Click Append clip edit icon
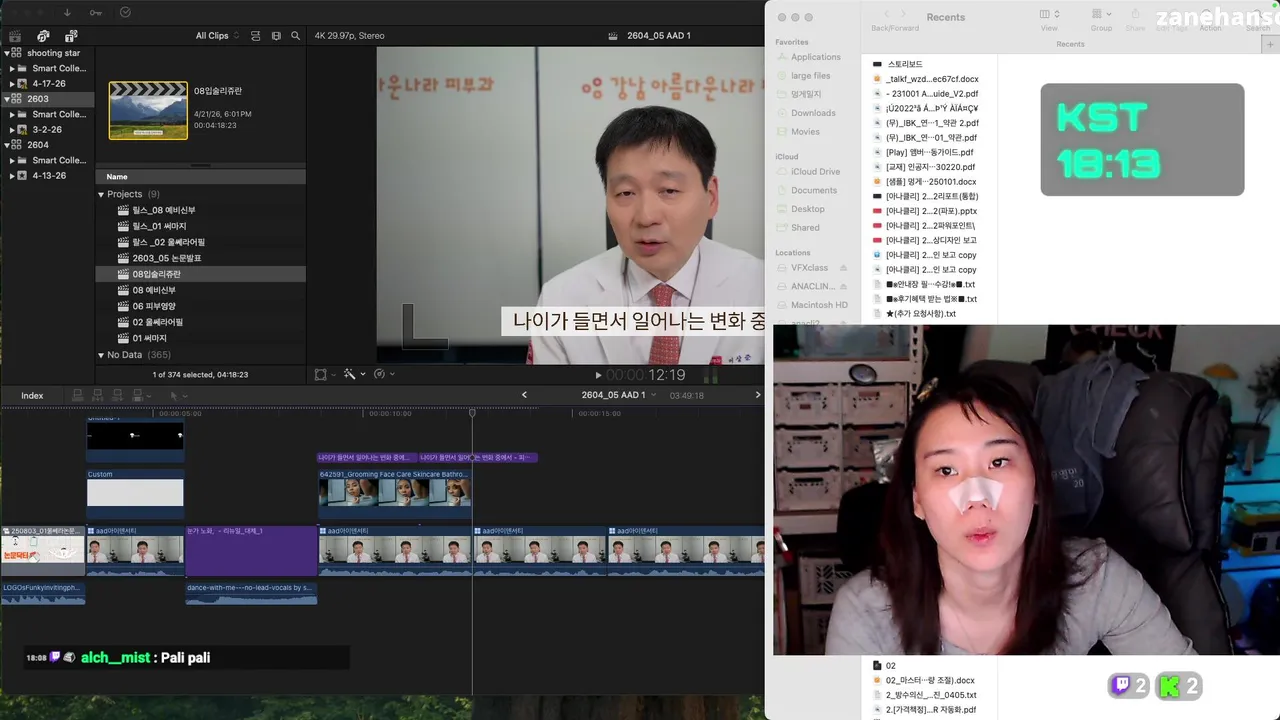This screenshot has width=1280, height=720. 118,395
